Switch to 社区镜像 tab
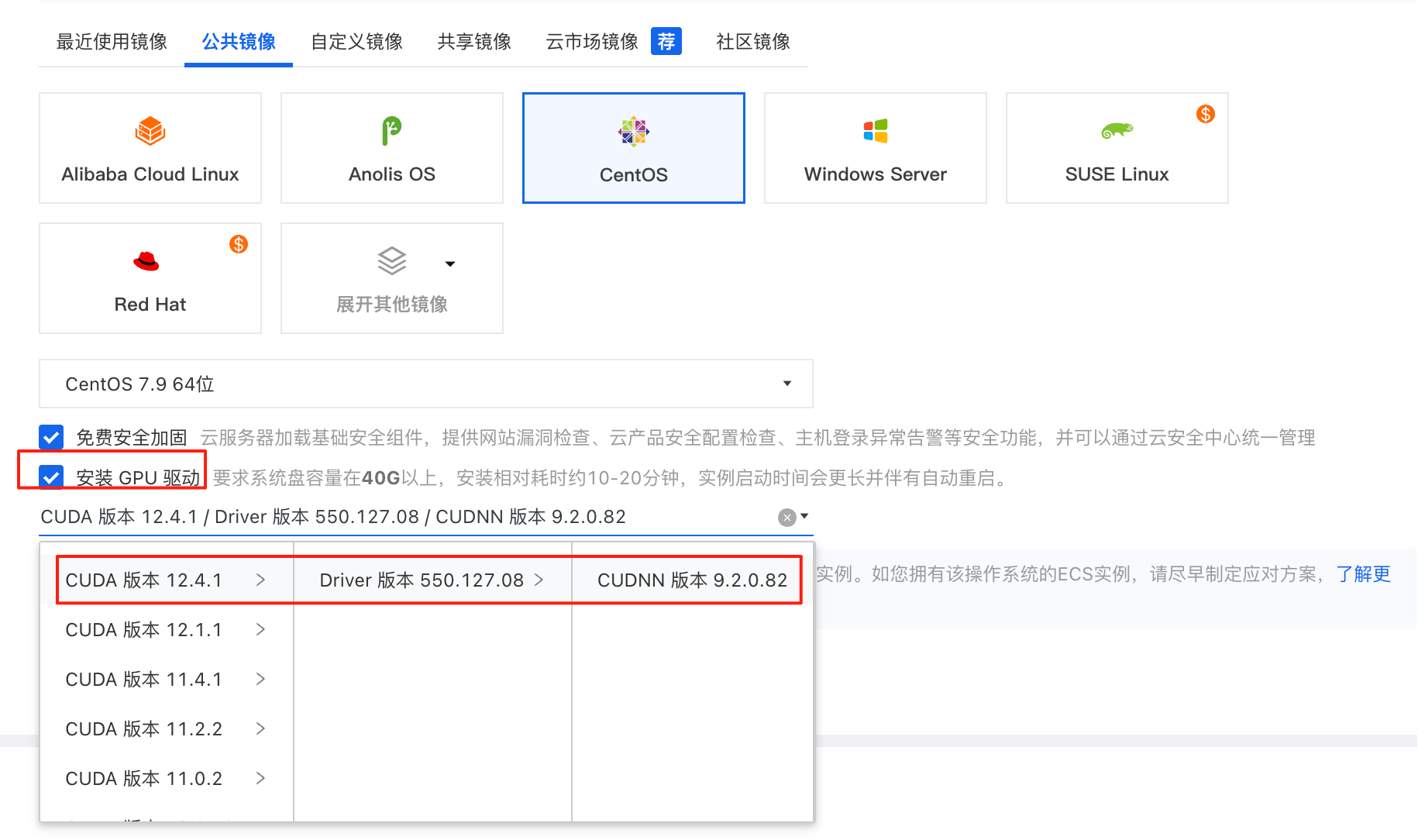Screen dimensions: 1418x840 point(753,42)
